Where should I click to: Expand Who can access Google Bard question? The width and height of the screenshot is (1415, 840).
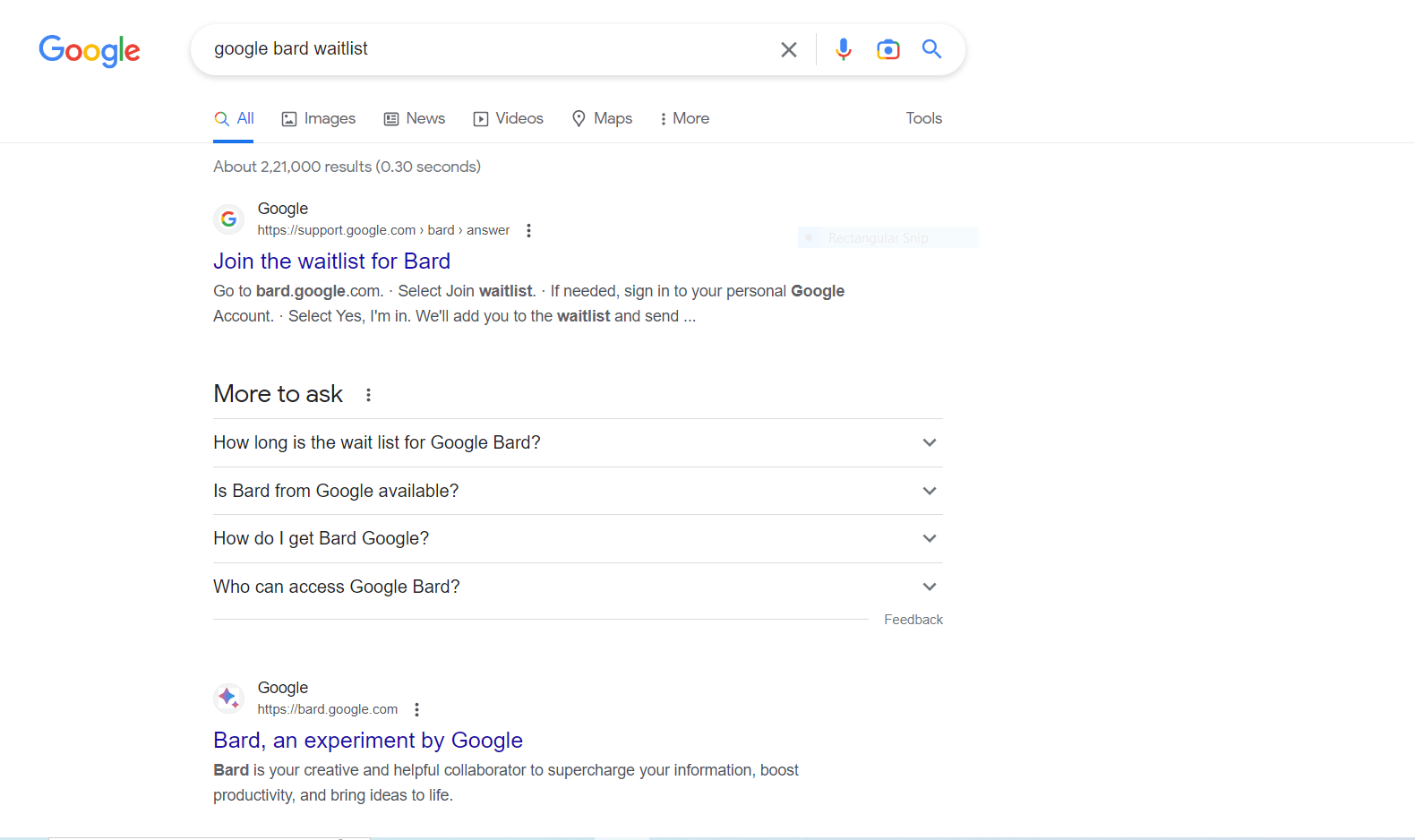click(578, 587)
